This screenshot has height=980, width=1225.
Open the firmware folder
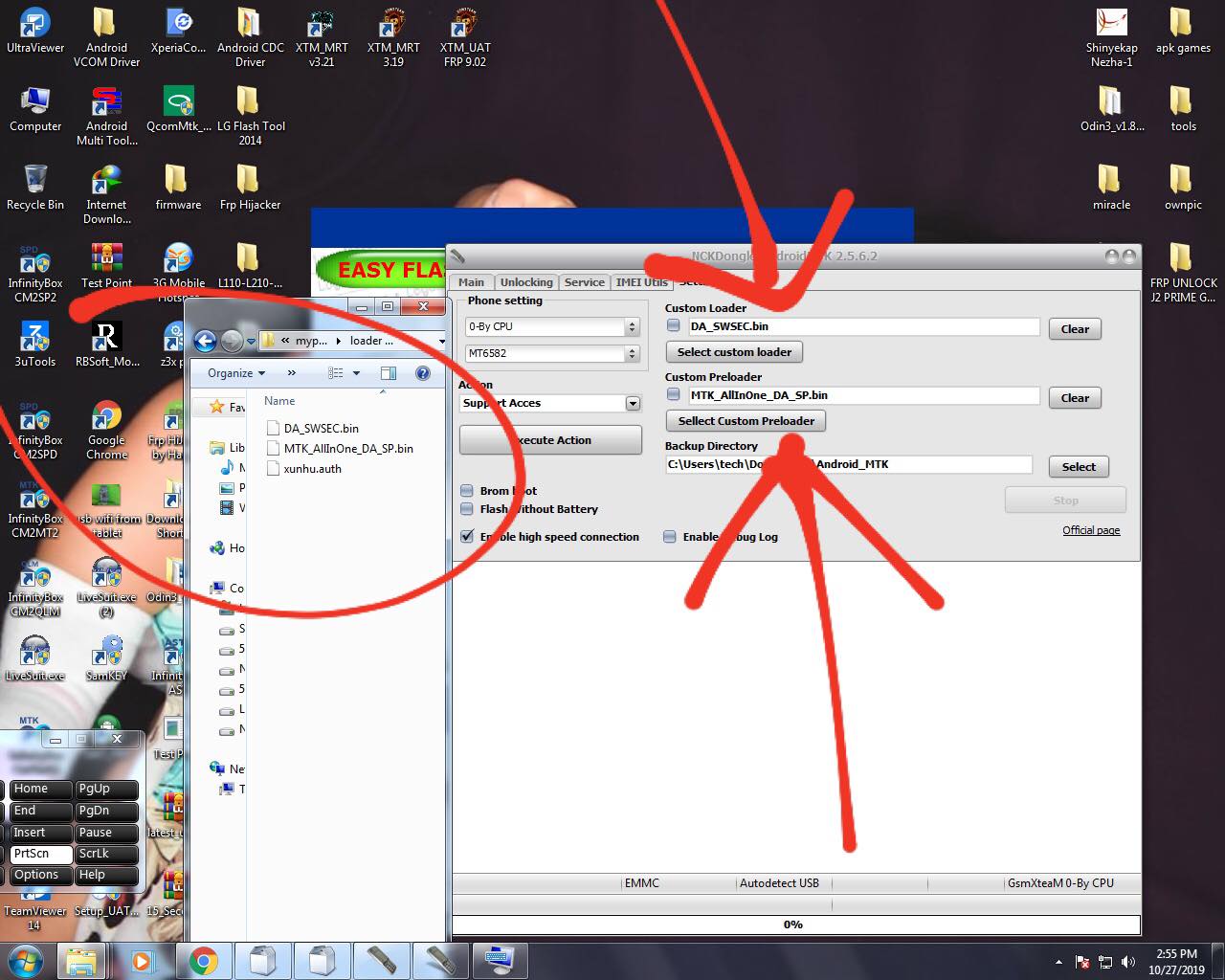tap(178, 189)
